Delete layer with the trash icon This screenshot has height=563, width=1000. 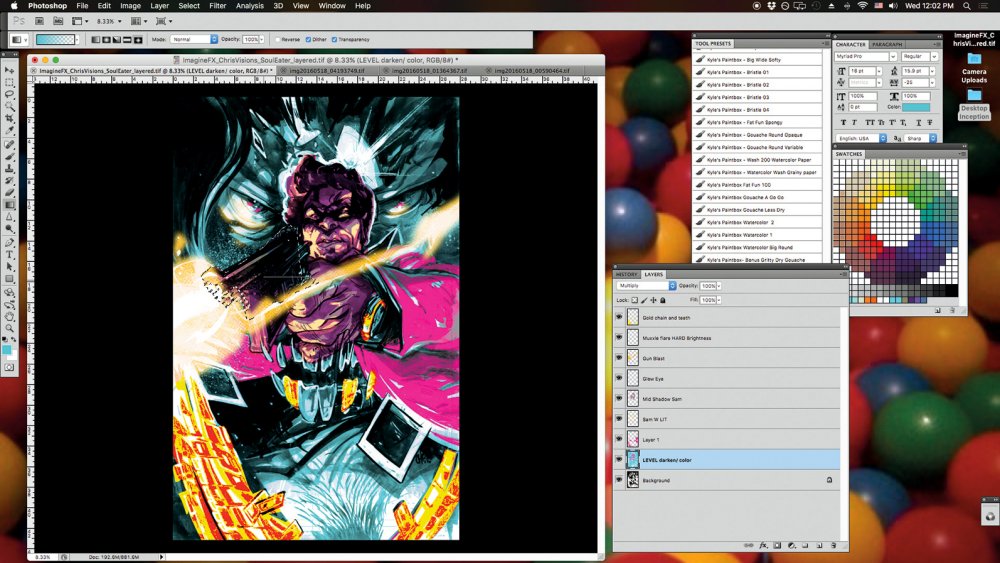833,546
